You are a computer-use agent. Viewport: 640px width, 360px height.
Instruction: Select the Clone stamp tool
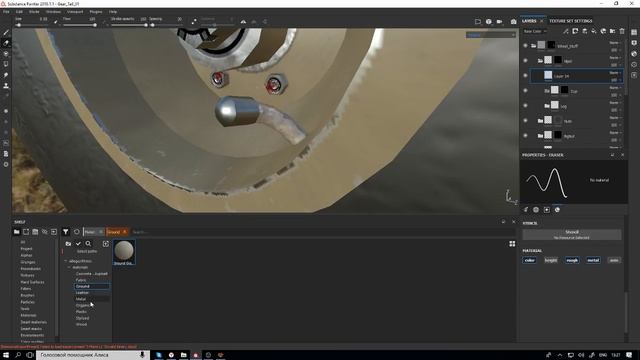click(x=6, y=86)
